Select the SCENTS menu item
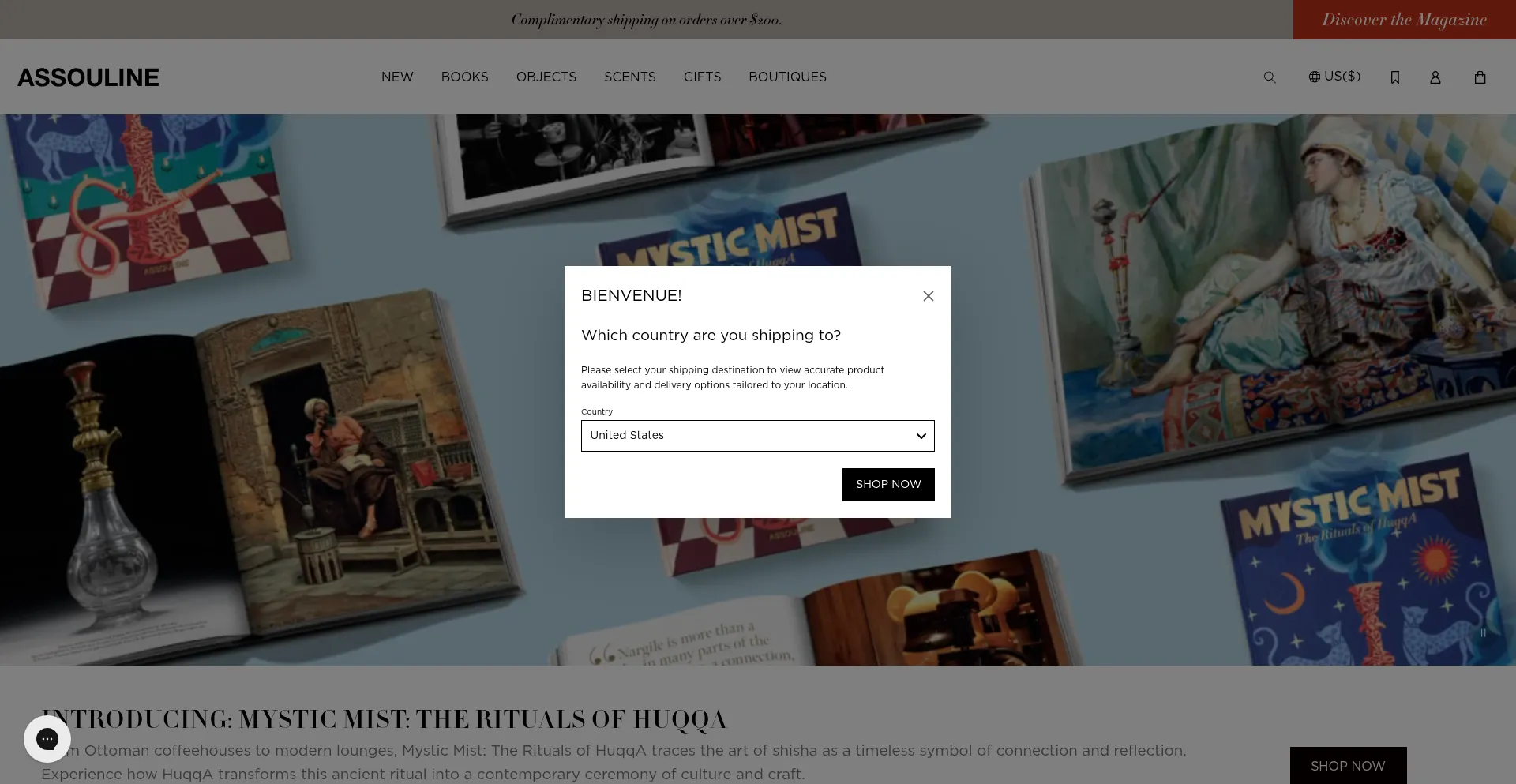 630,77
